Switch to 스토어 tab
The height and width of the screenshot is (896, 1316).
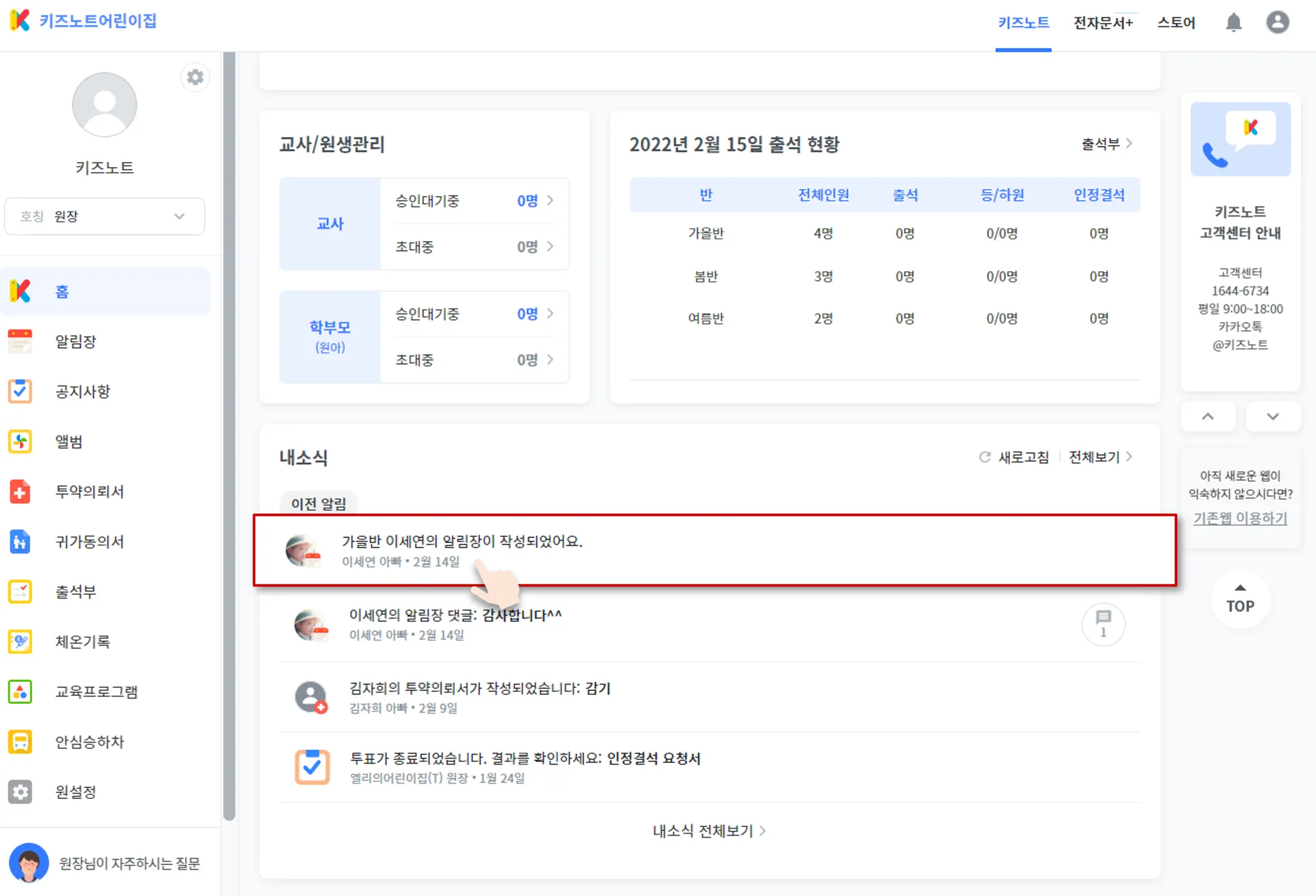tap(1176, 23)
